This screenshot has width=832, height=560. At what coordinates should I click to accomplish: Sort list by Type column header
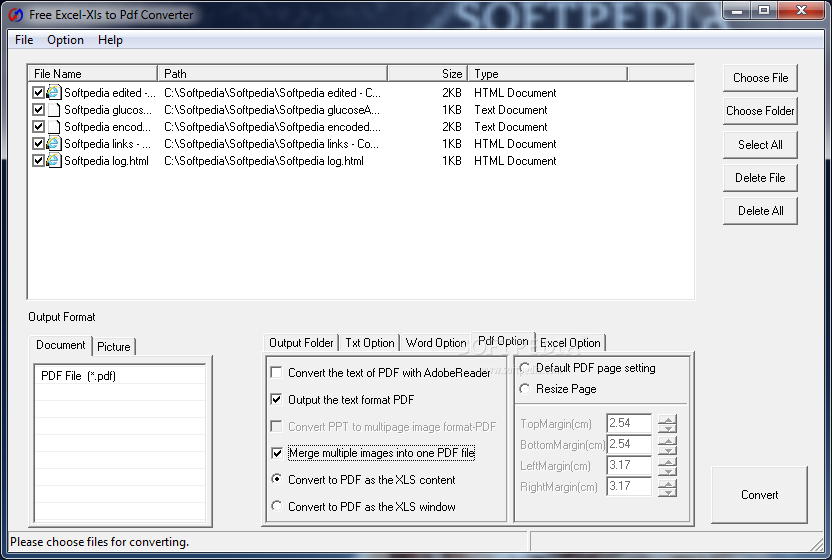548,74
